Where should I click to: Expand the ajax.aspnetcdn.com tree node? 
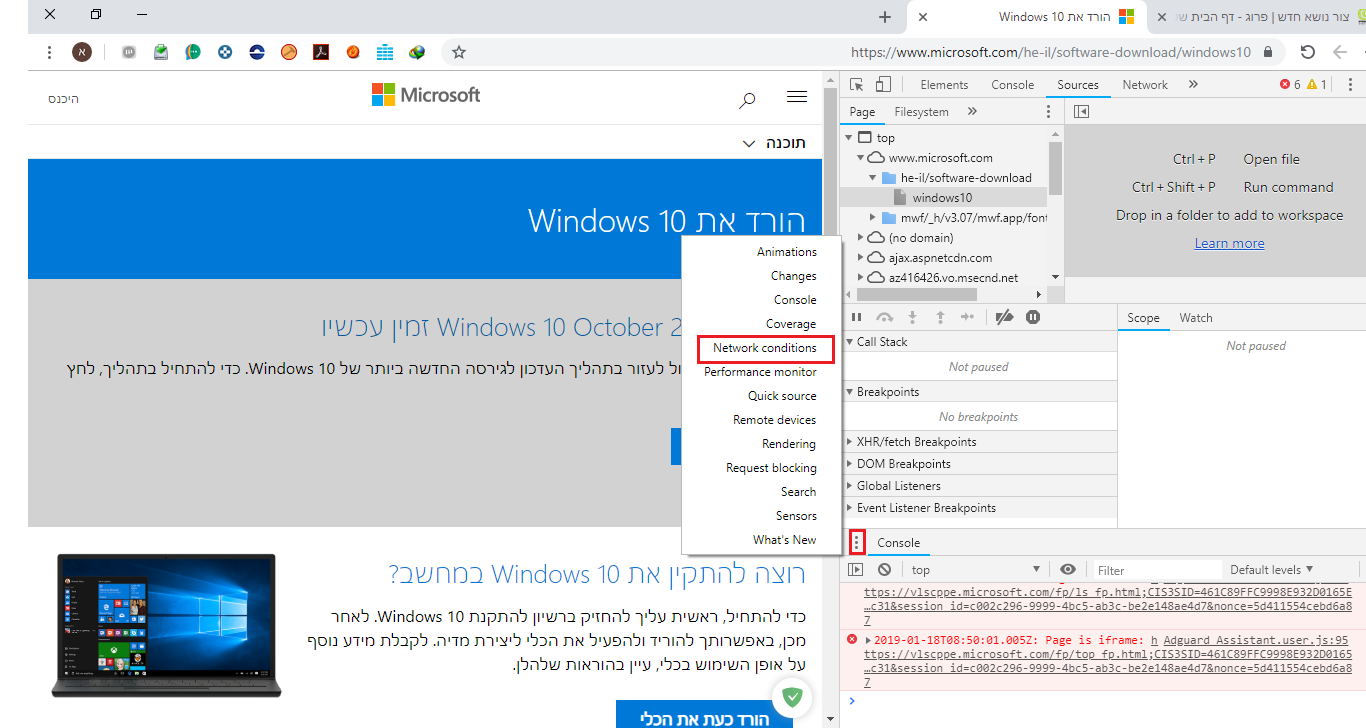[860, 258]
